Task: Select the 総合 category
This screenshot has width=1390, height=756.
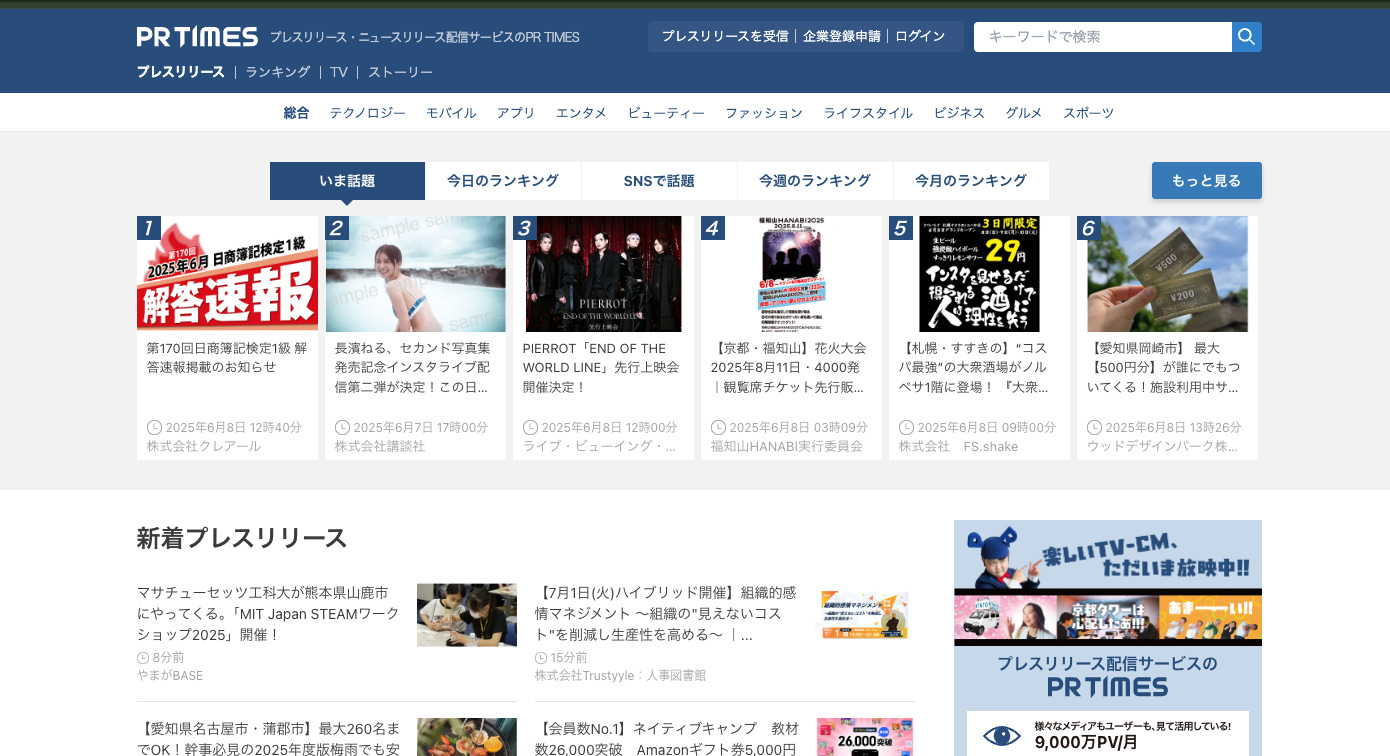Action: (296, 113)
